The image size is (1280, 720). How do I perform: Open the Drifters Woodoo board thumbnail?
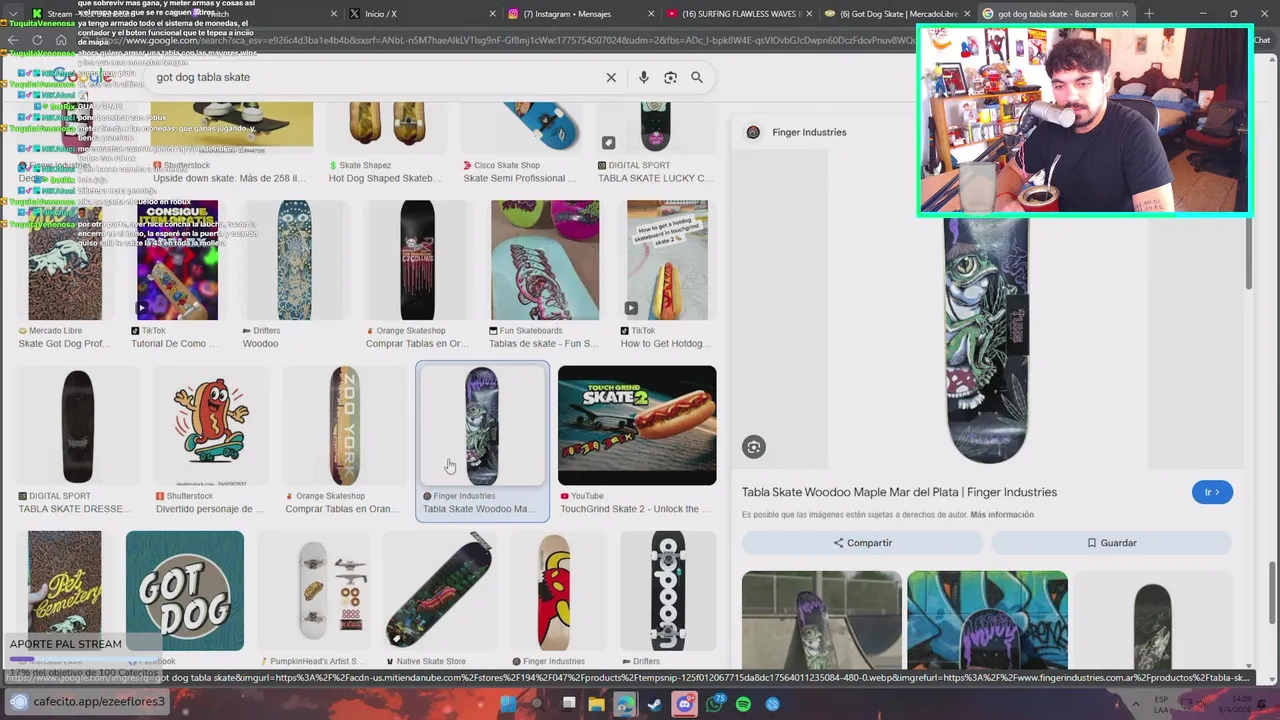coord(294,260)
